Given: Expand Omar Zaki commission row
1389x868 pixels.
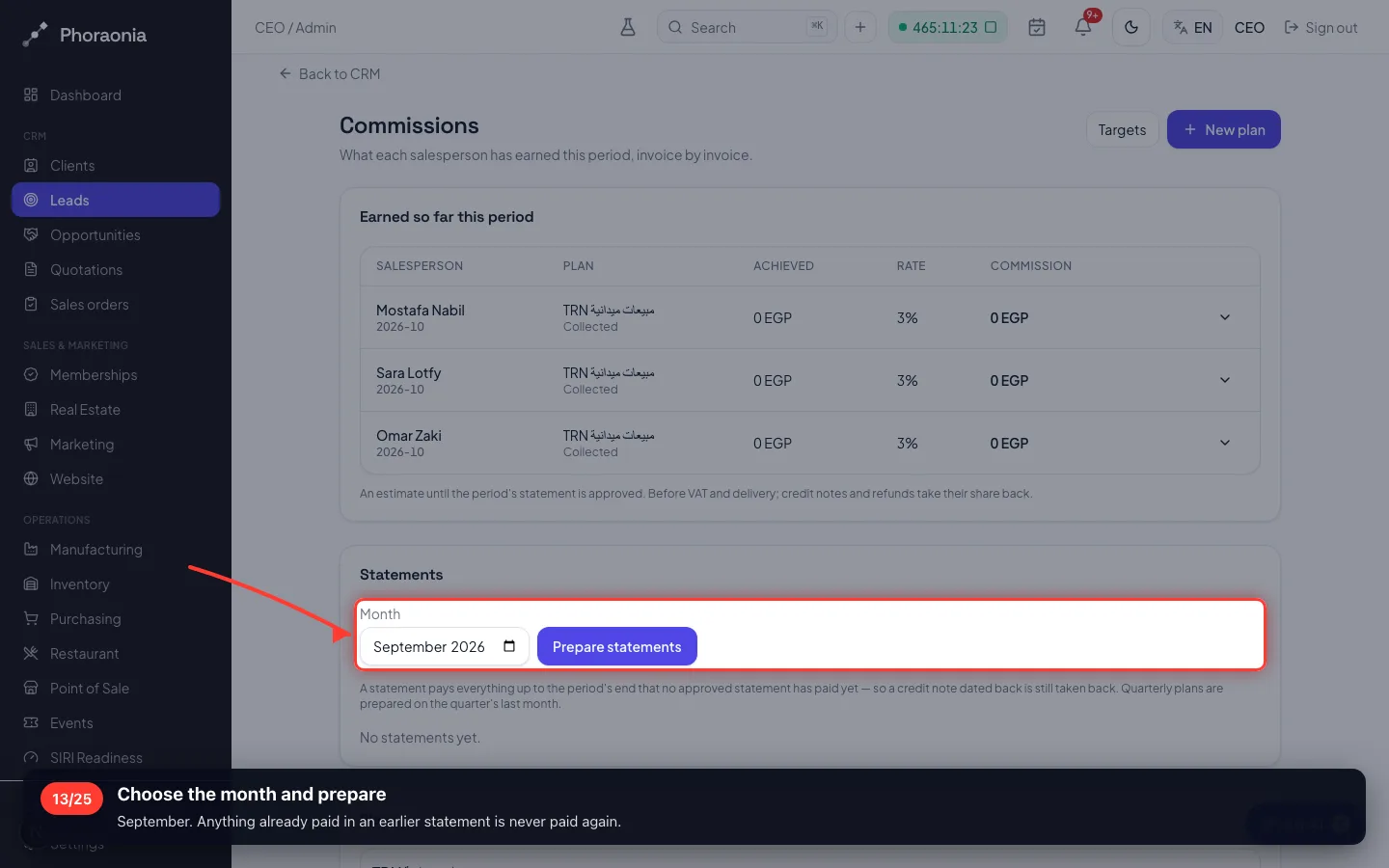Looking at the screenshot, I should point(1225,443).
